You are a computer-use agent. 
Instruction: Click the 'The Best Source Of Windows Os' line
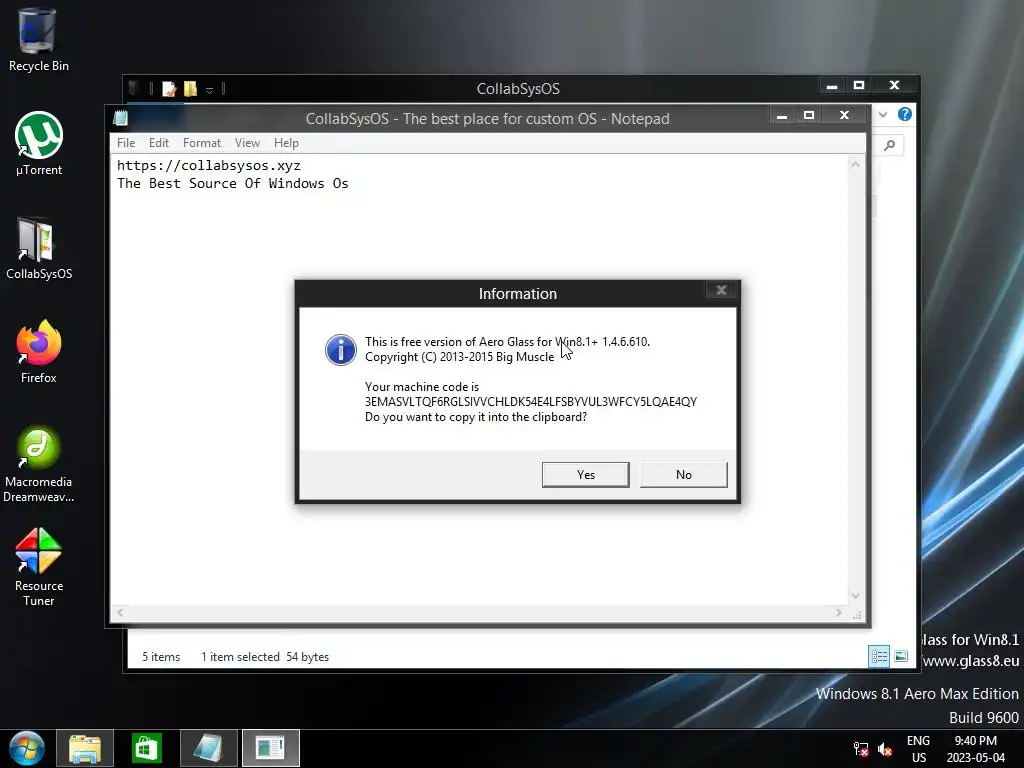pyautogui.click(x=233, y=184)
